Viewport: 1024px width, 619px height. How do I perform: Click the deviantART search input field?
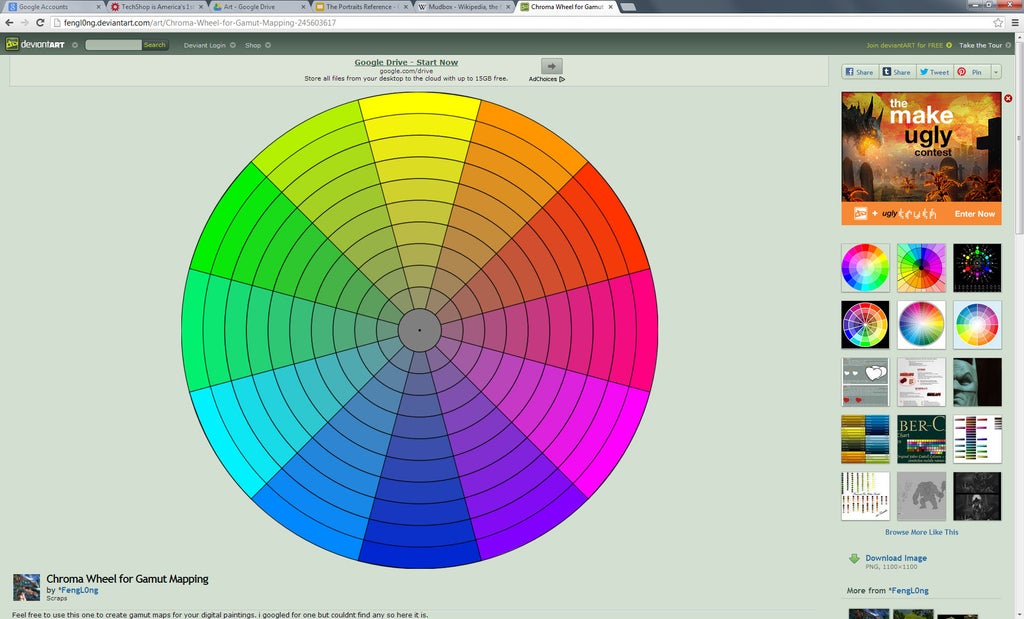pyautogui.click(x=113, y=45)
